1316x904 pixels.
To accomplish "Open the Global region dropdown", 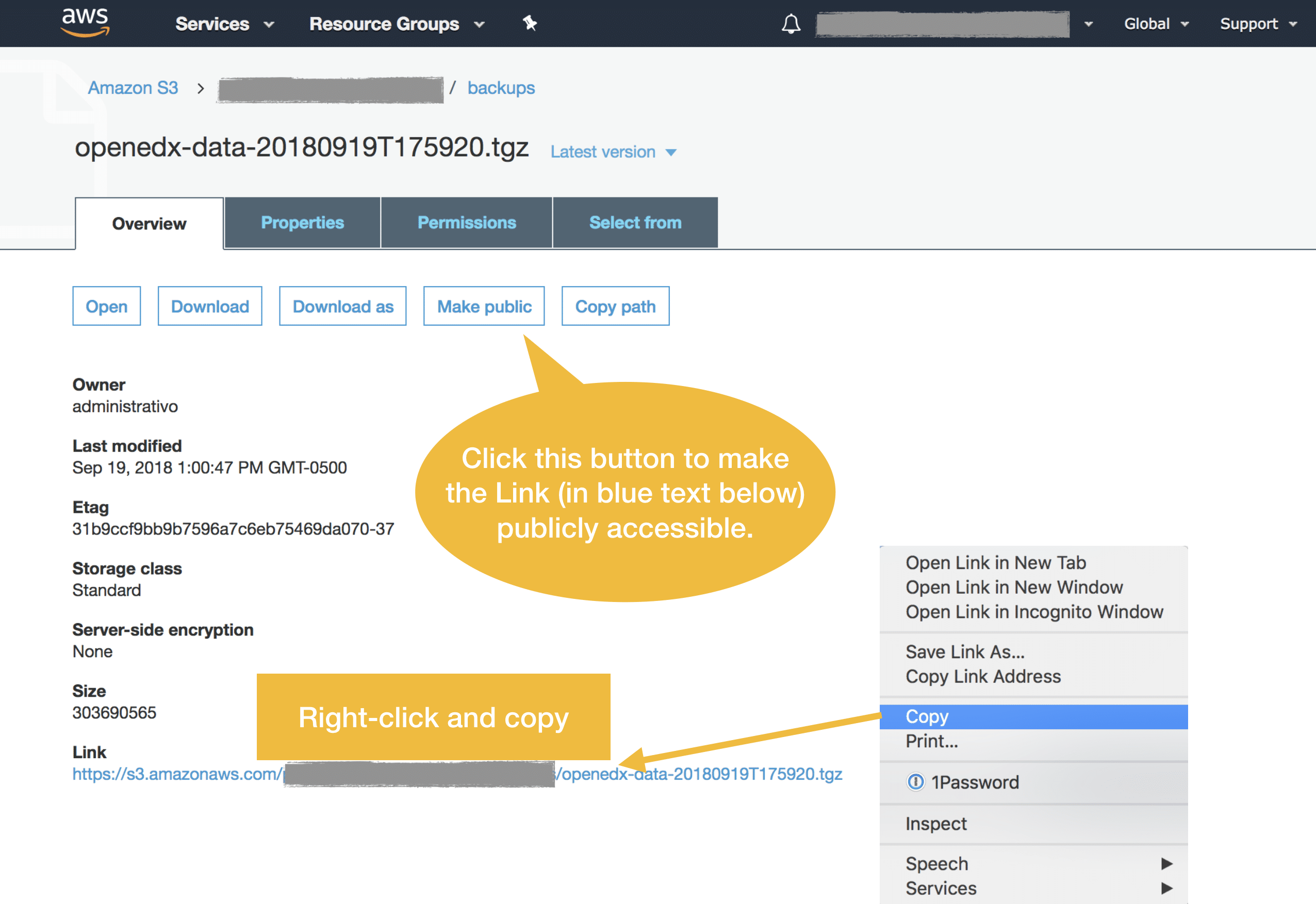I will click(1156, 24).
